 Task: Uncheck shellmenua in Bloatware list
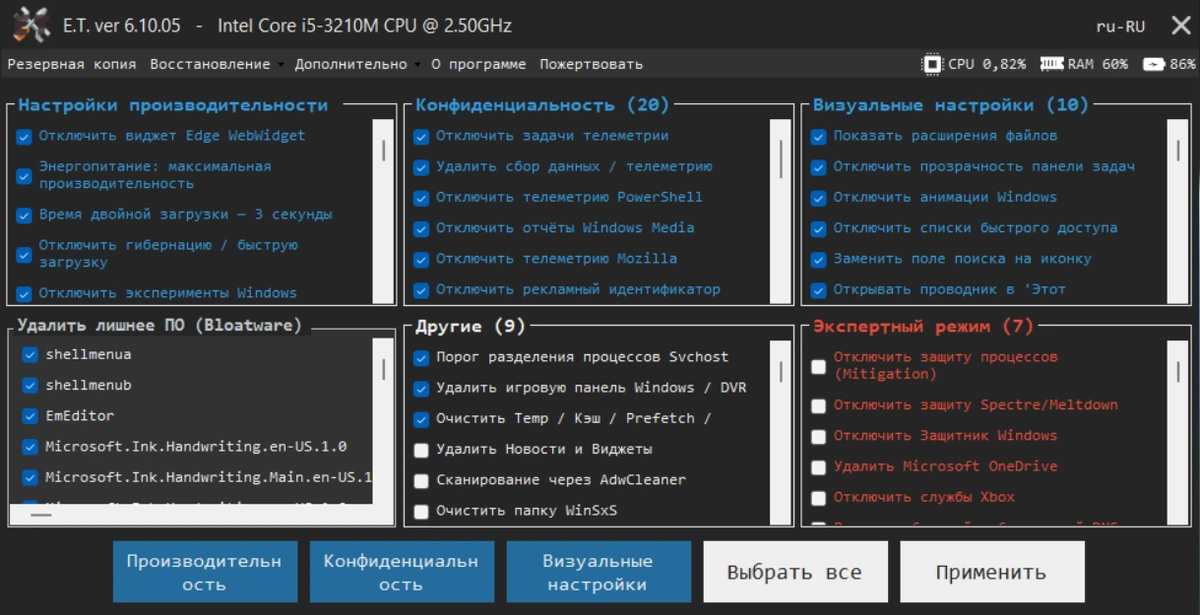pos(30,355)
